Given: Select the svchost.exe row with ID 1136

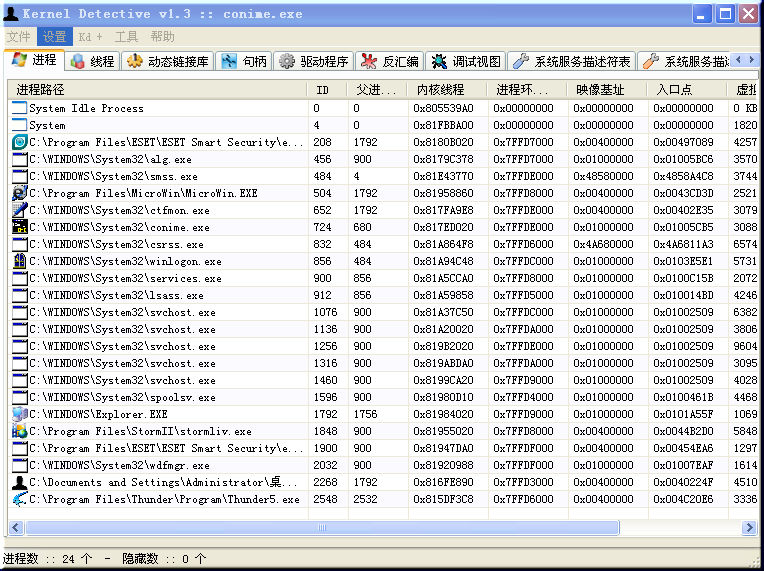Looking at the screenshot, I should [382, 329].
